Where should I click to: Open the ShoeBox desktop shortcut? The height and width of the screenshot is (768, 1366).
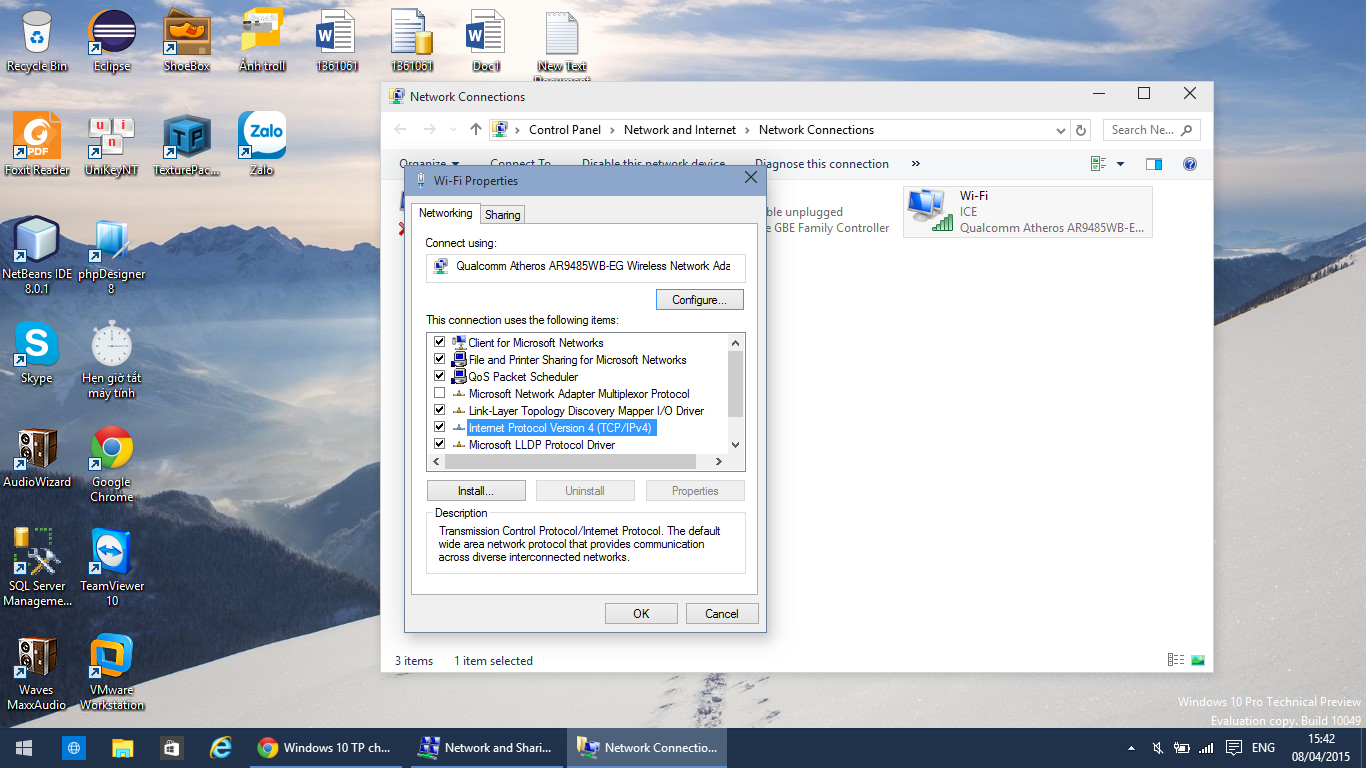coord(187,40)
